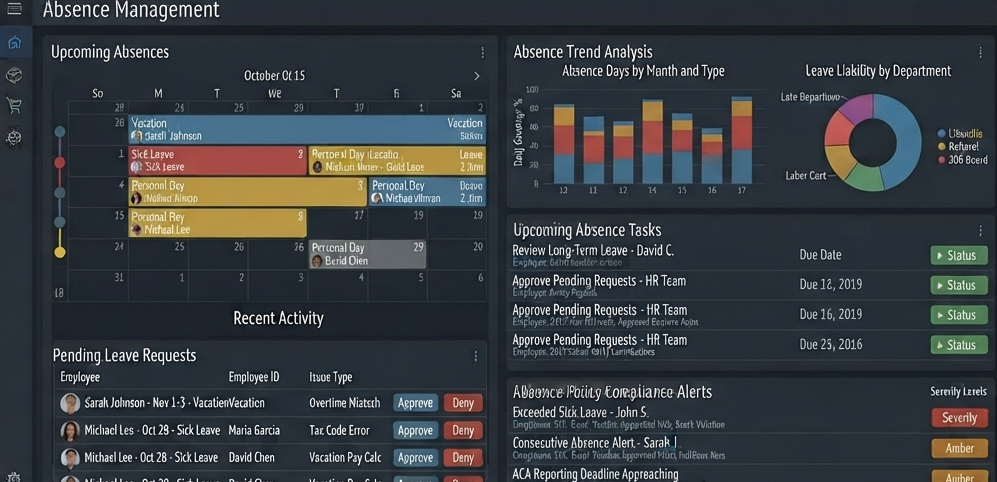997x482 pixels.
Task: Click Severity Levels column label
Action: [959, 392]
